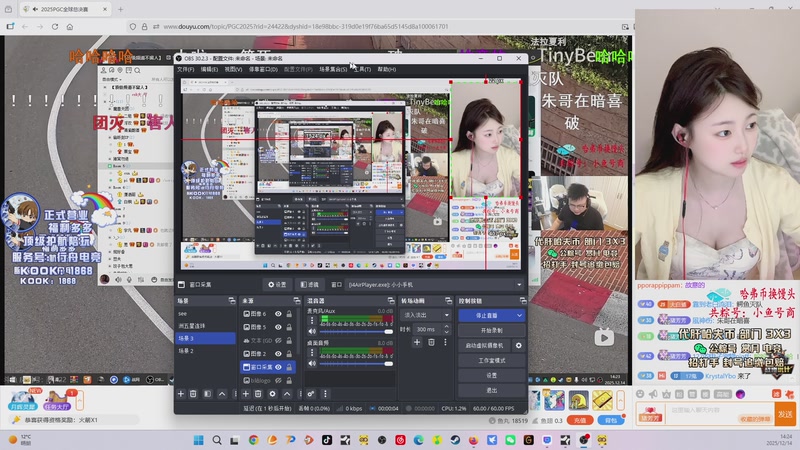Pop out the 场景 dock panel
Screen dimensions: 800x450
(232, 301)
